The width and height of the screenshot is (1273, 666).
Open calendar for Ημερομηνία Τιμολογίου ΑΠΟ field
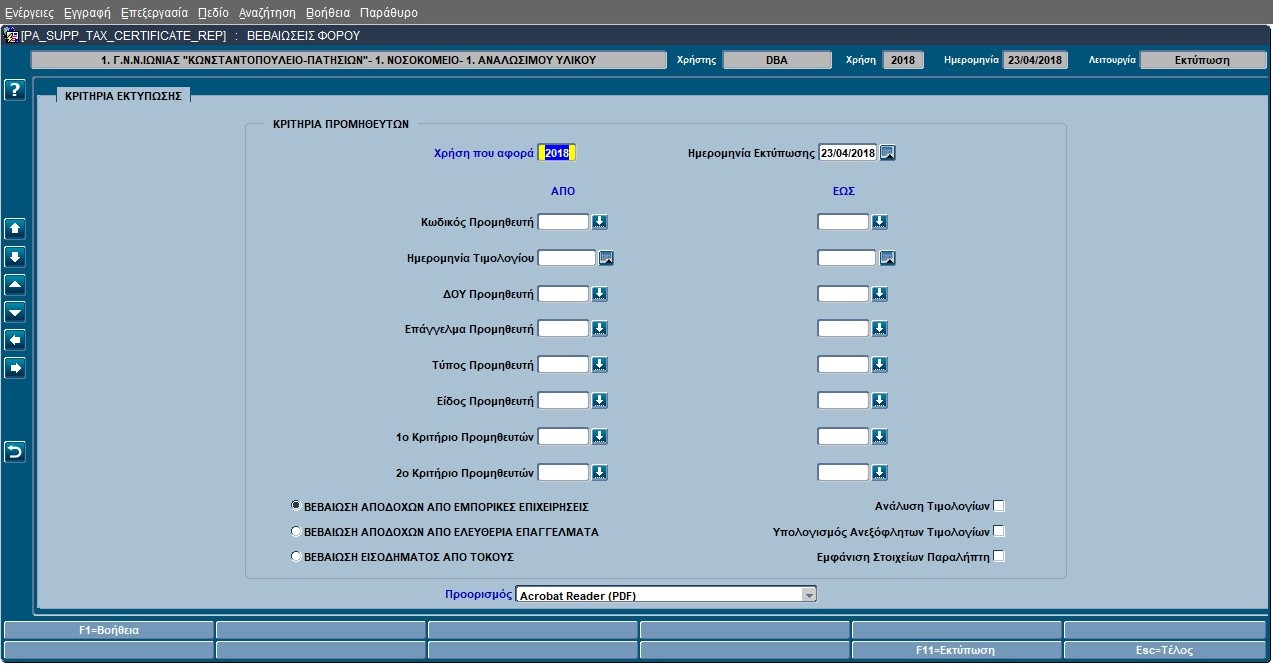(606, 258)
